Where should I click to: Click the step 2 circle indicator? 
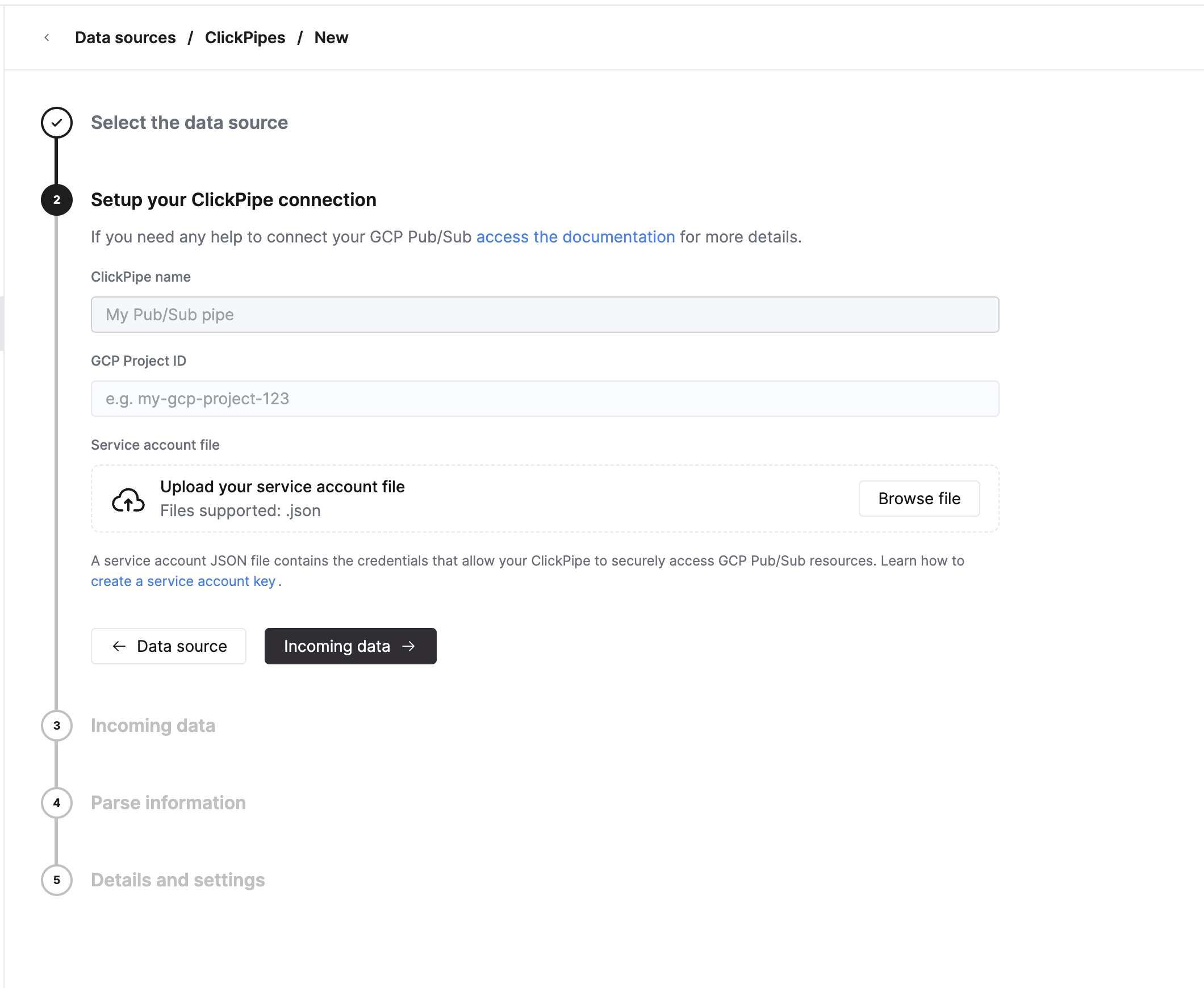pos(56,200)
